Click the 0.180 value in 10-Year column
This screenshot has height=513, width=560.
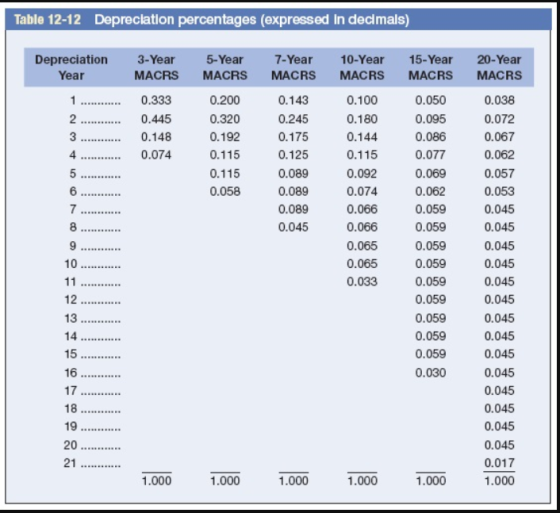click(x=362, y=119)
